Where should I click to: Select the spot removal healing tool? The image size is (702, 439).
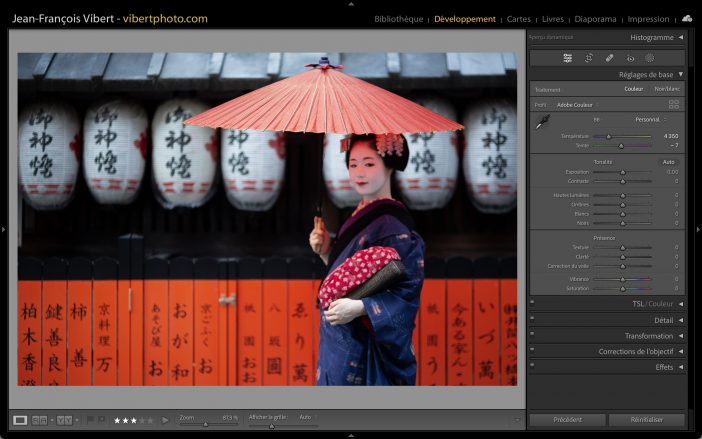coord(610,58)
